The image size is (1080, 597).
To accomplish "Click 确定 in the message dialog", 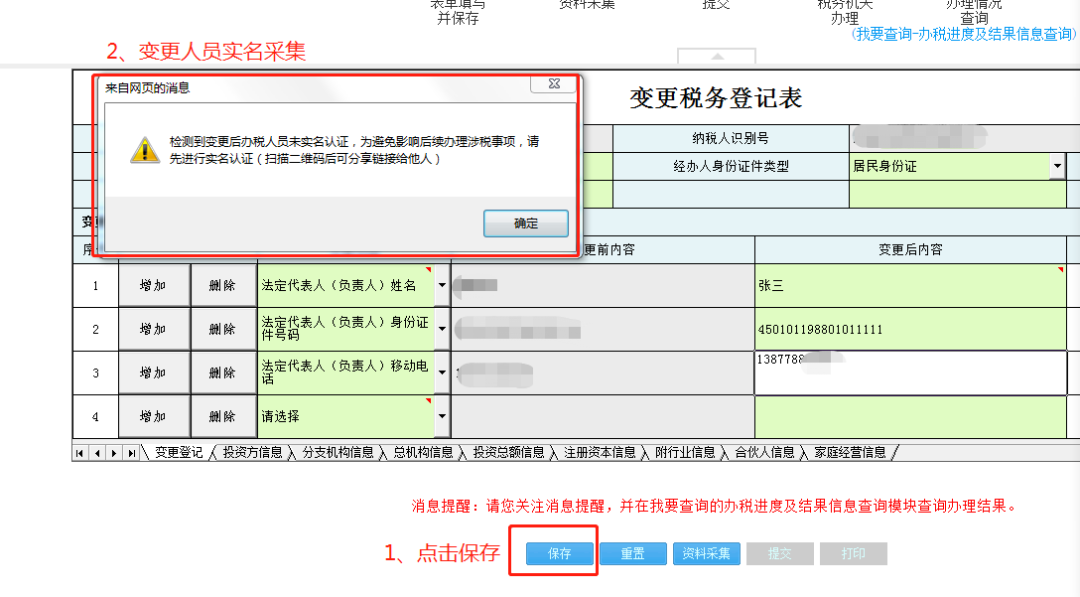I will click(526, 223).
